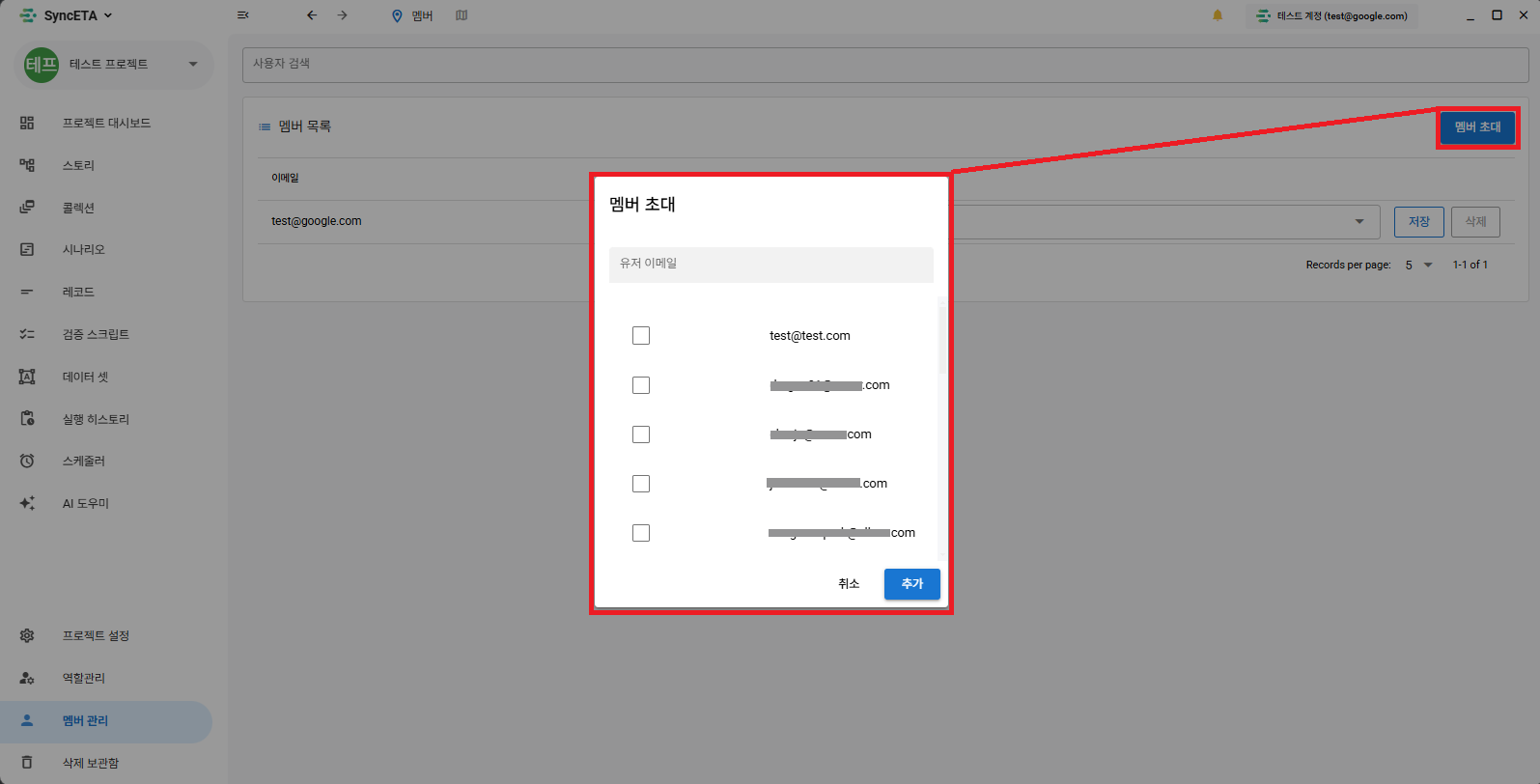
Task: Click the back navigation arrow
Action: (311, 15)
